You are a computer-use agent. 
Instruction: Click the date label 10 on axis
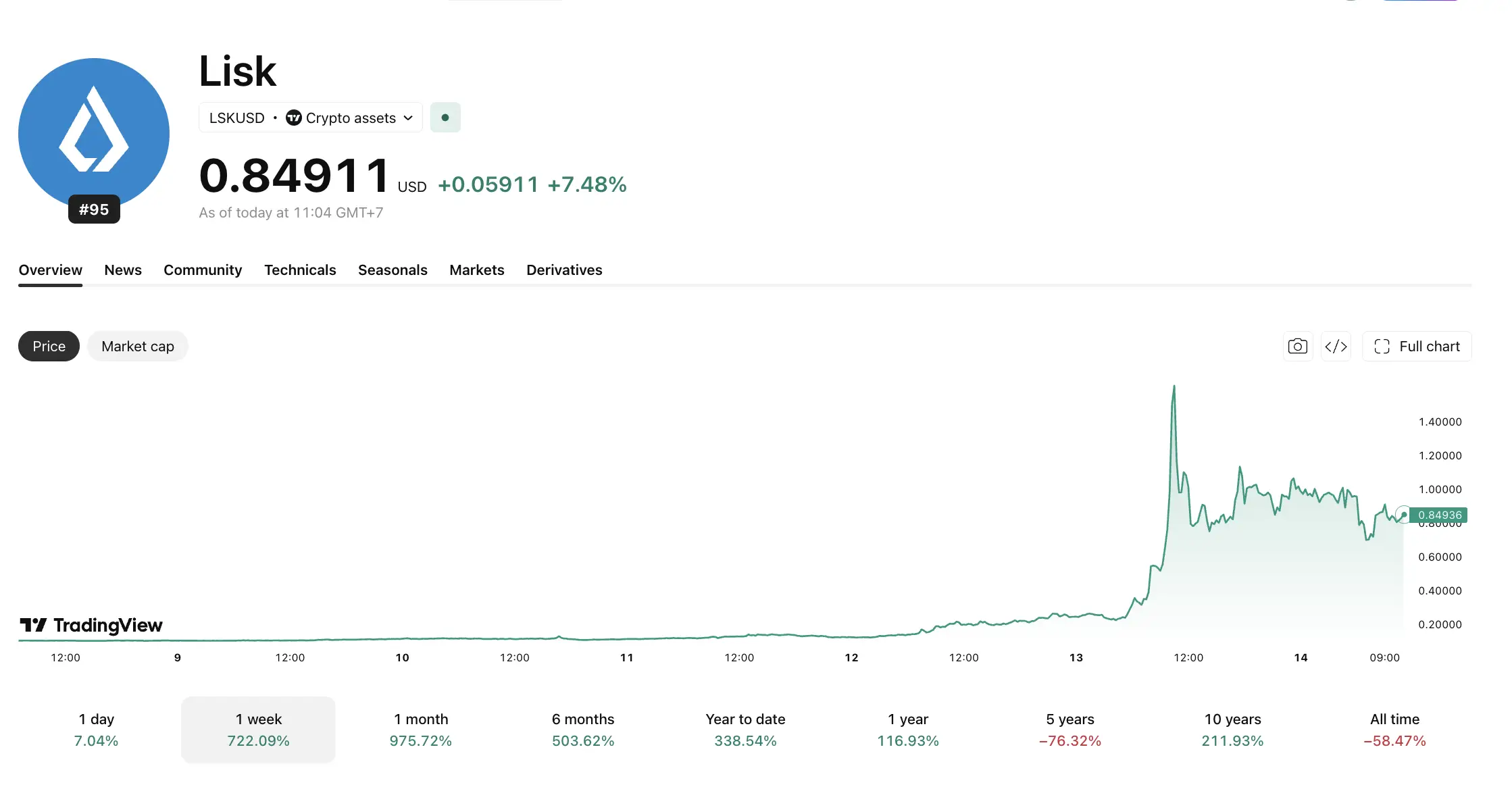click(403, 658)
